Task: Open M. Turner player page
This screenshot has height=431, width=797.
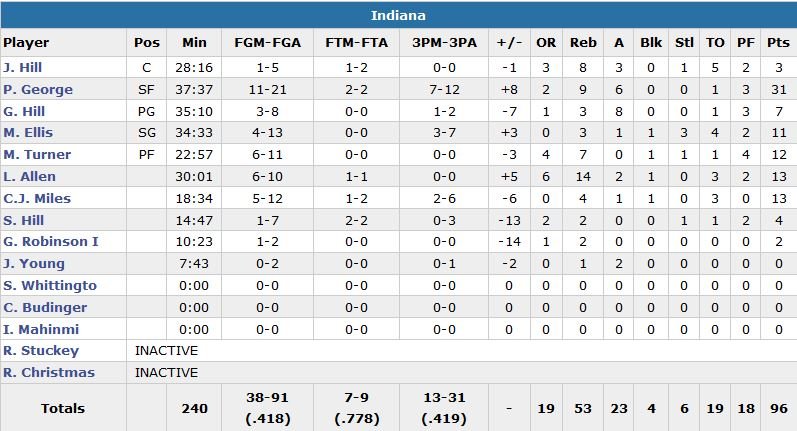Action: click(37, 155)
